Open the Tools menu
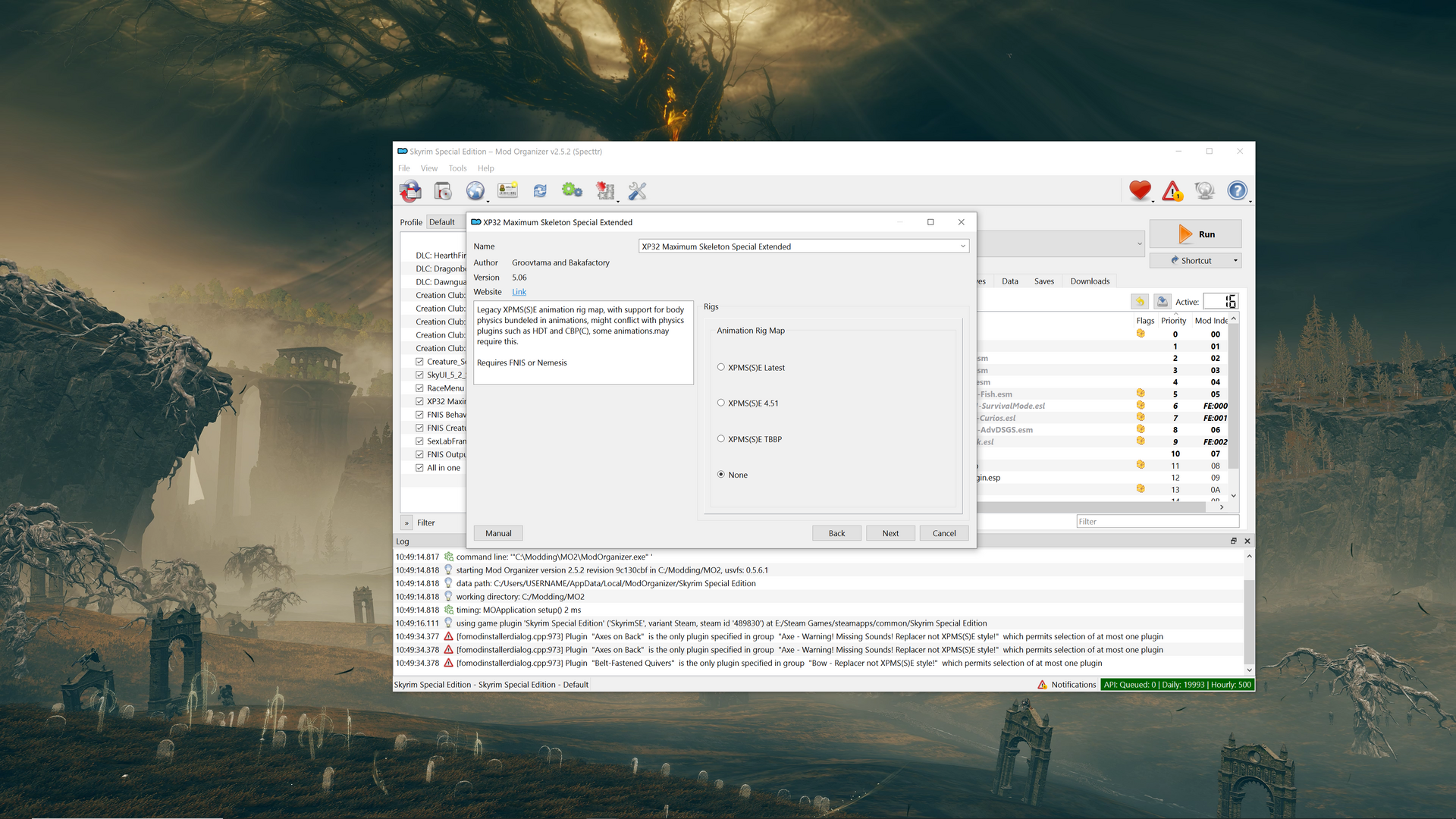Viewport: 1456px width, 819px height. [457, 168]
